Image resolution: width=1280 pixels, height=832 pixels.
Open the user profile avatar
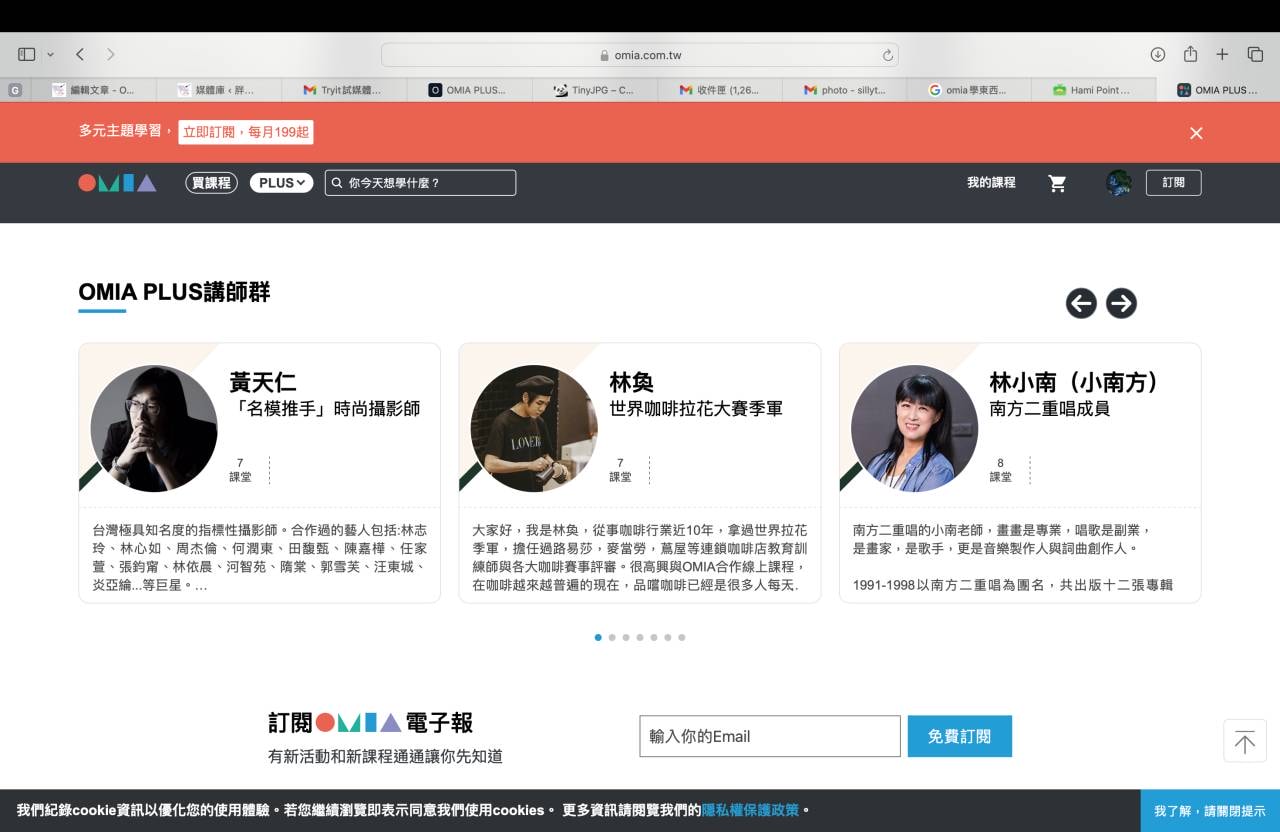[1119, 183]
